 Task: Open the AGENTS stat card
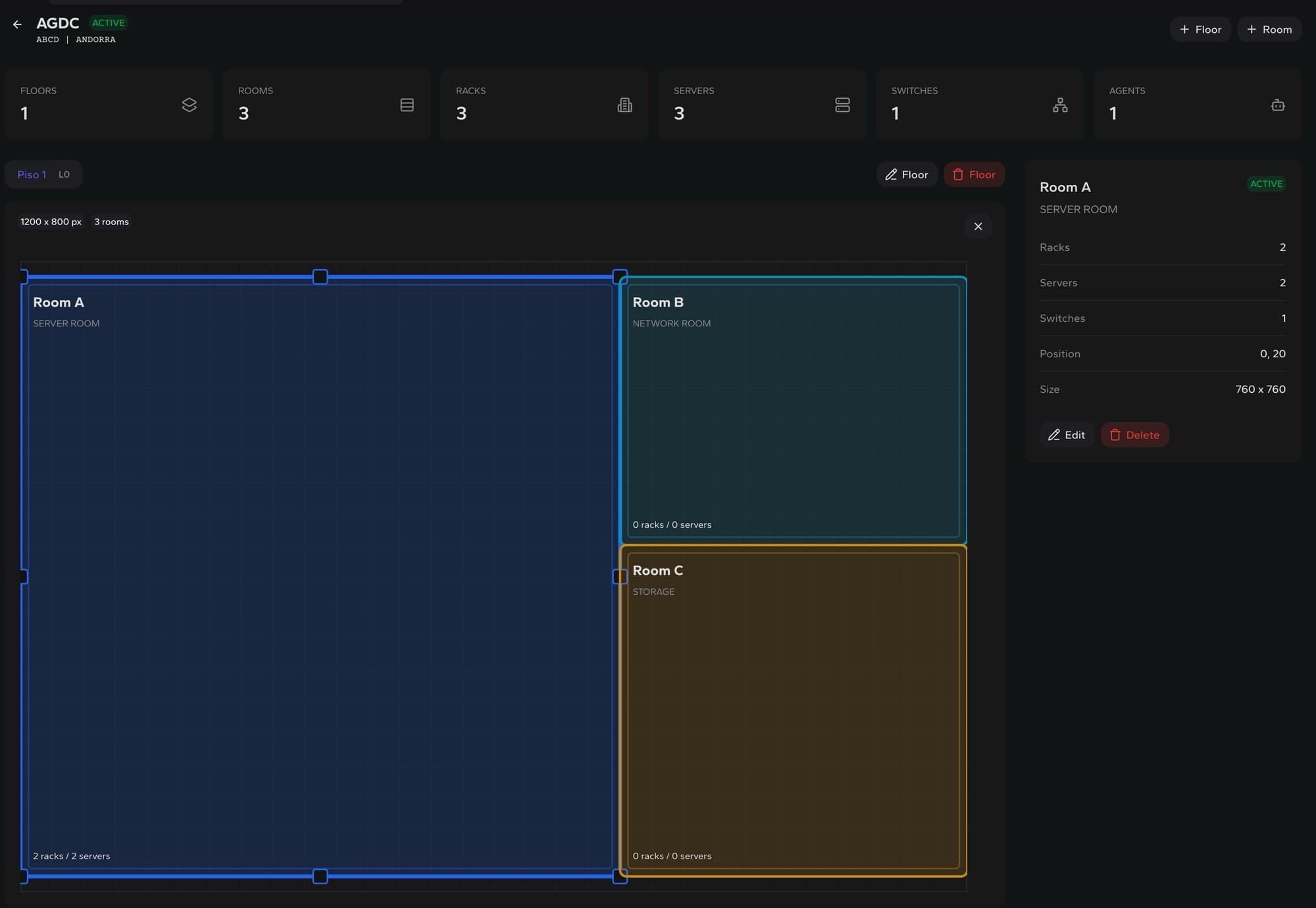point(1198,104)
